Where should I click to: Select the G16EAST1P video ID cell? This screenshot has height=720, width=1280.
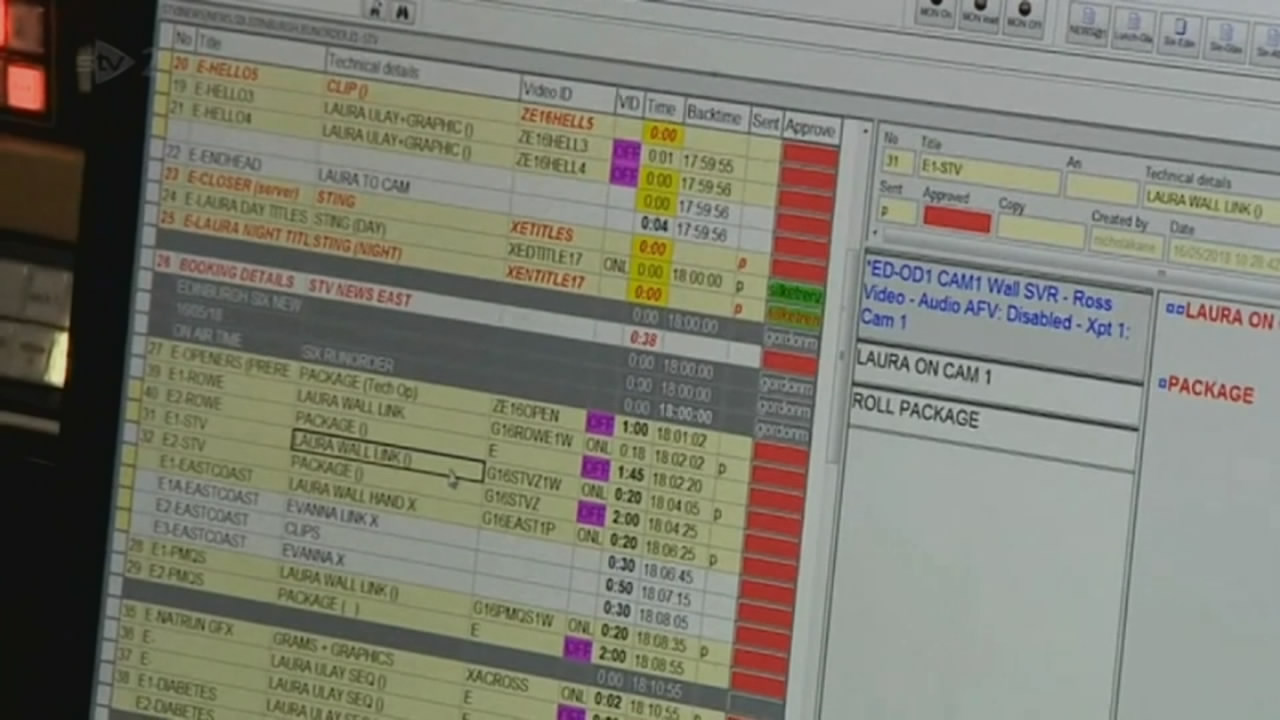[518, 522]
